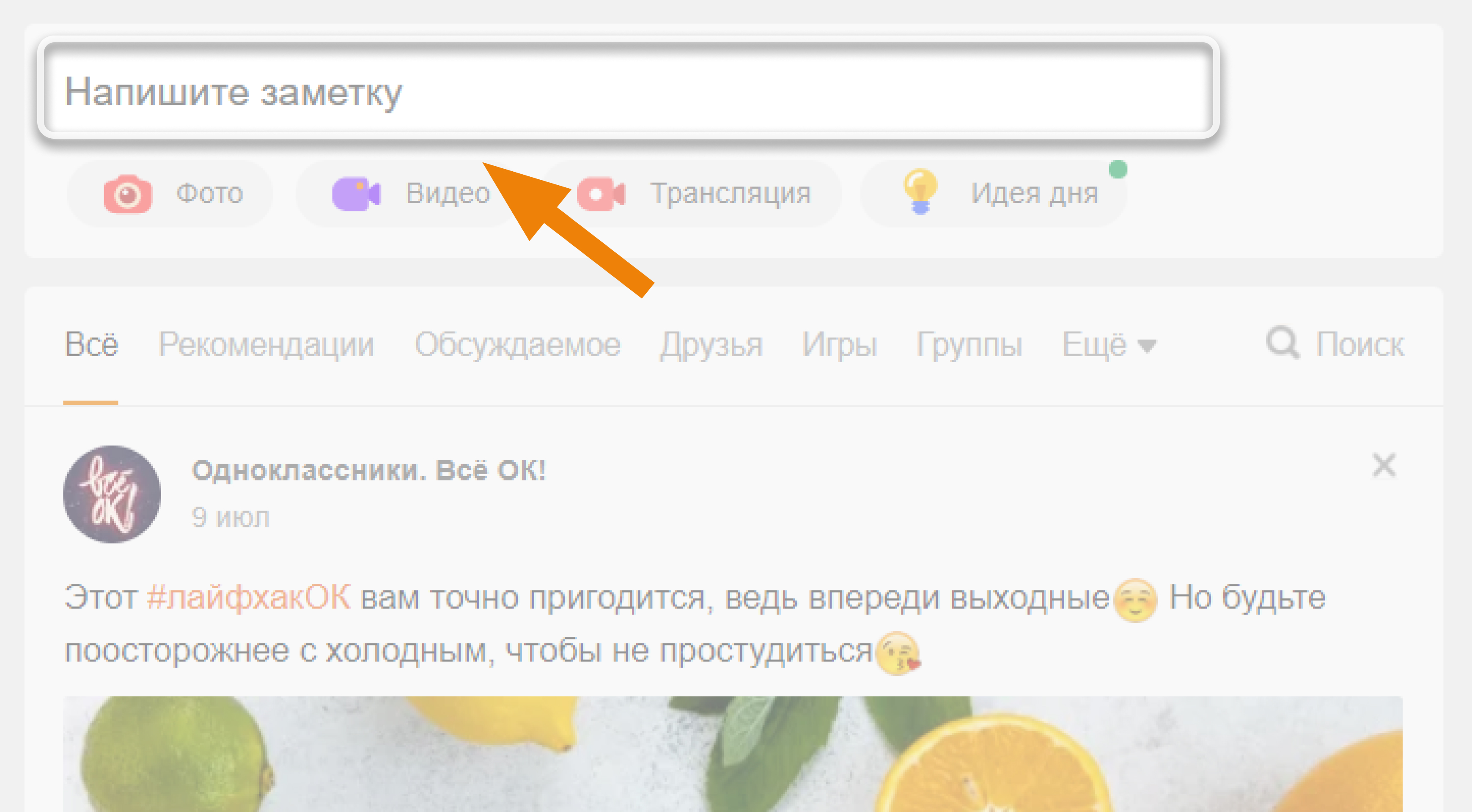Open the citrus fruit post image
Image resolution: width=1472 pixels, height=812 pixels.
click(x=733, y=754)
